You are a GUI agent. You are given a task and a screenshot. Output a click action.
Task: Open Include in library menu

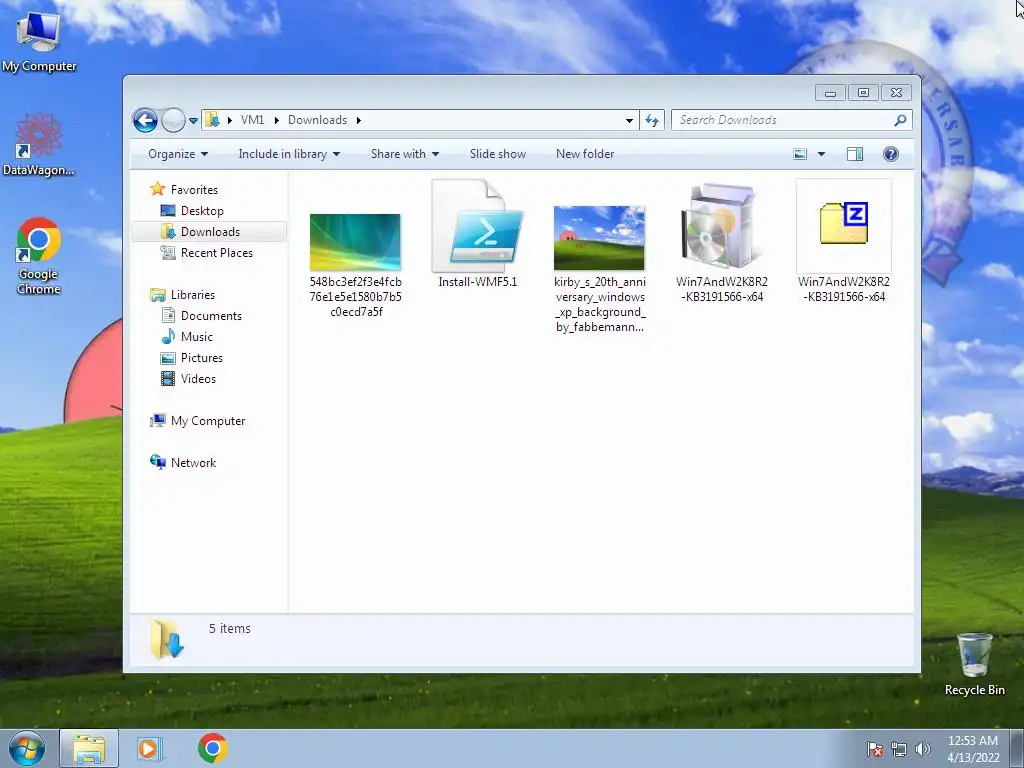pyautogui.click(x=289, y=154)
